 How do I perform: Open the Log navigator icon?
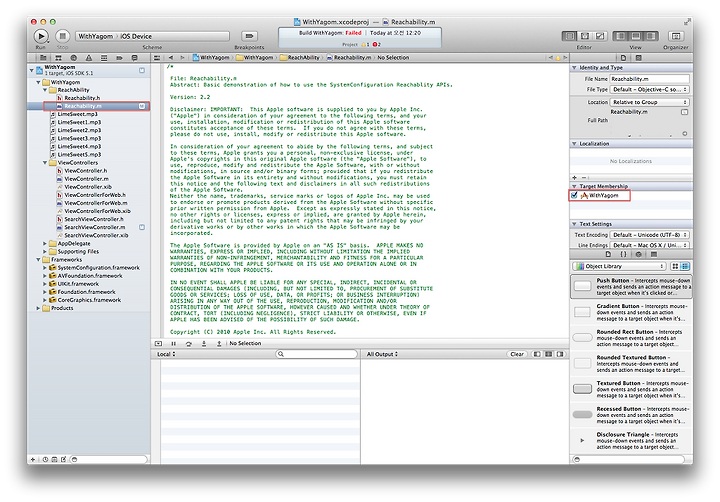(135, 58)
